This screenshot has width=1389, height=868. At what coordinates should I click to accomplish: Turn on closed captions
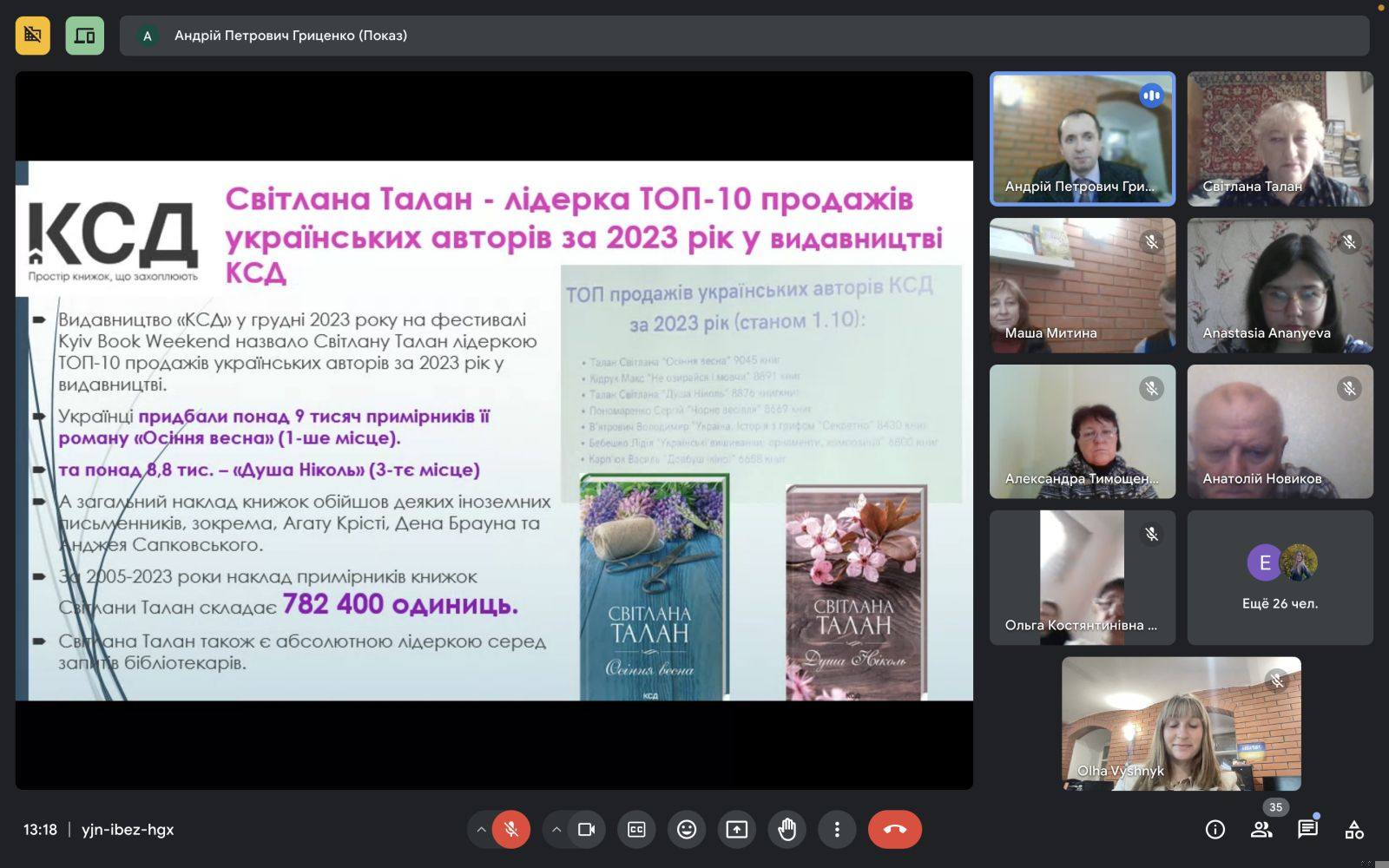tap(636, 829)
